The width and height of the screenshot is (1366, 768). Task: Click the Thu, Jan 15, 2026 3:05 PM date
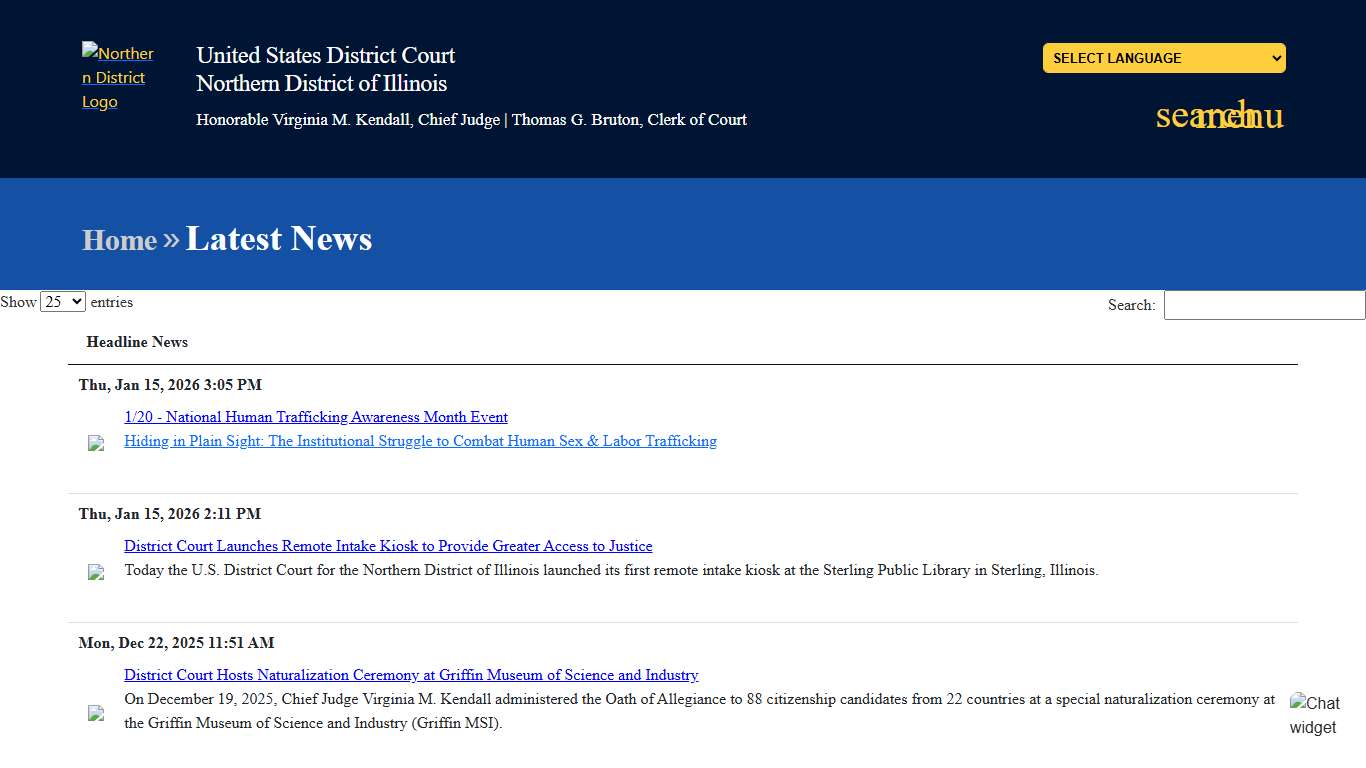(x=170, y=385)
